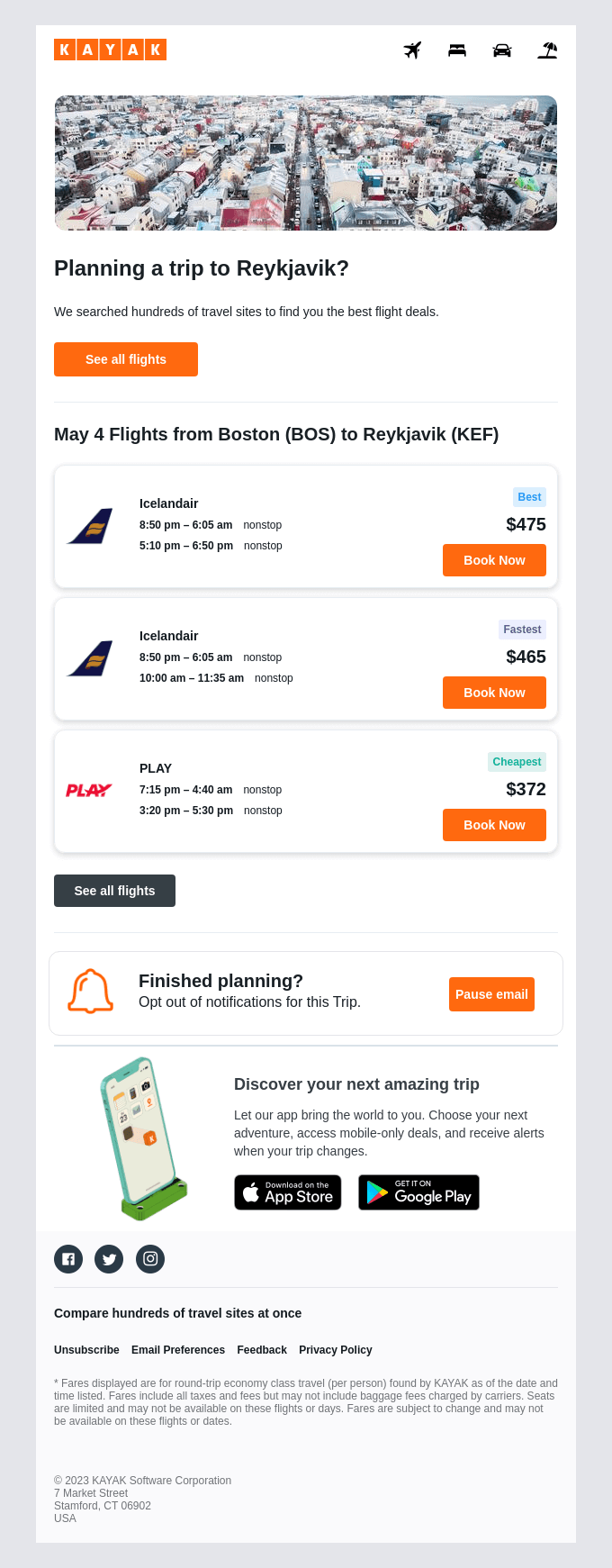Book Now on the $475 Icelandair flight
The width and height of the screenshot is (612, 1568).
pos(494,559)
